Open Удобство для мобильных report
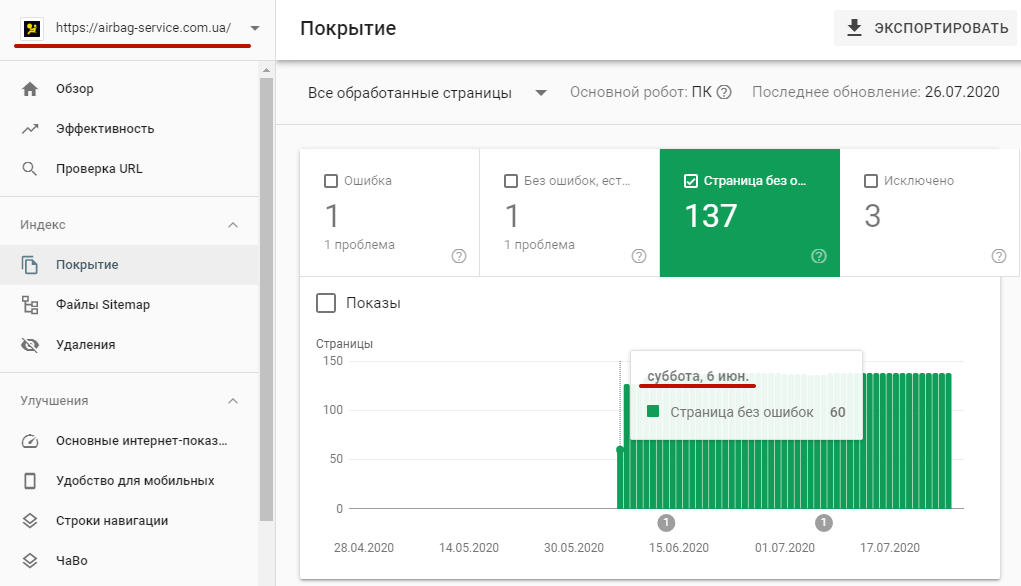Viewport: 1021px width, 586px height. (129, 481)
